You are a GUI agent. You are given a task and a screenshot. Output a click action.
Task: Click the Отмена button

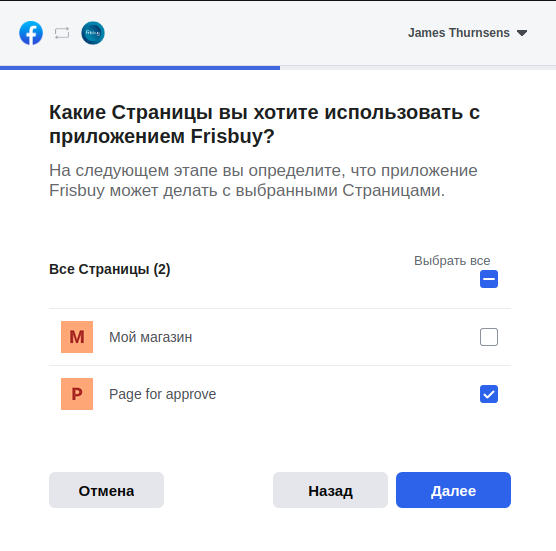point(106,490)
